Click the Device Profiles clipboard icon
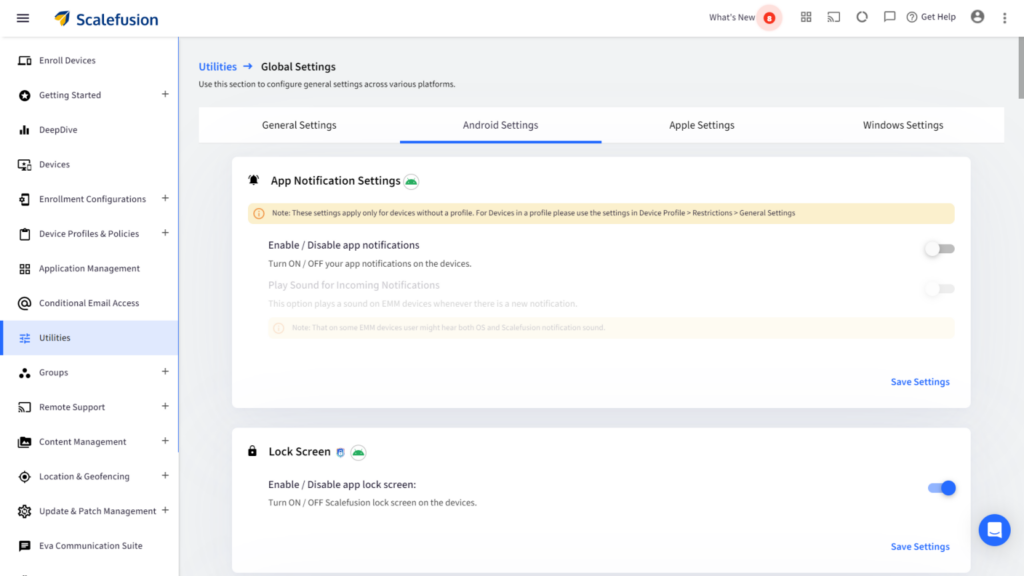This screenshot has height=576, width=1024. [24, 234]
